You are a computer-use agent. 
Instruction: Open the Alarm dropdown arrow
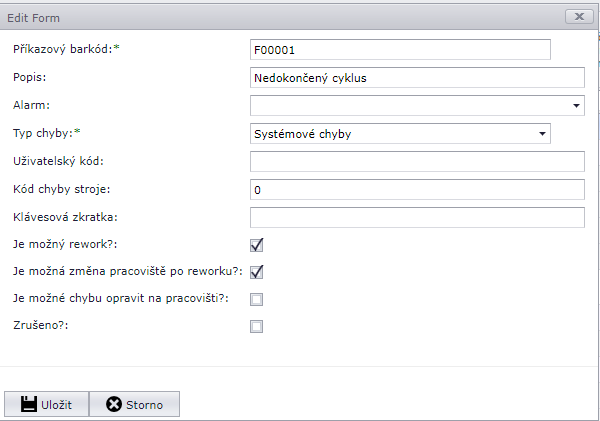point(577,105)
